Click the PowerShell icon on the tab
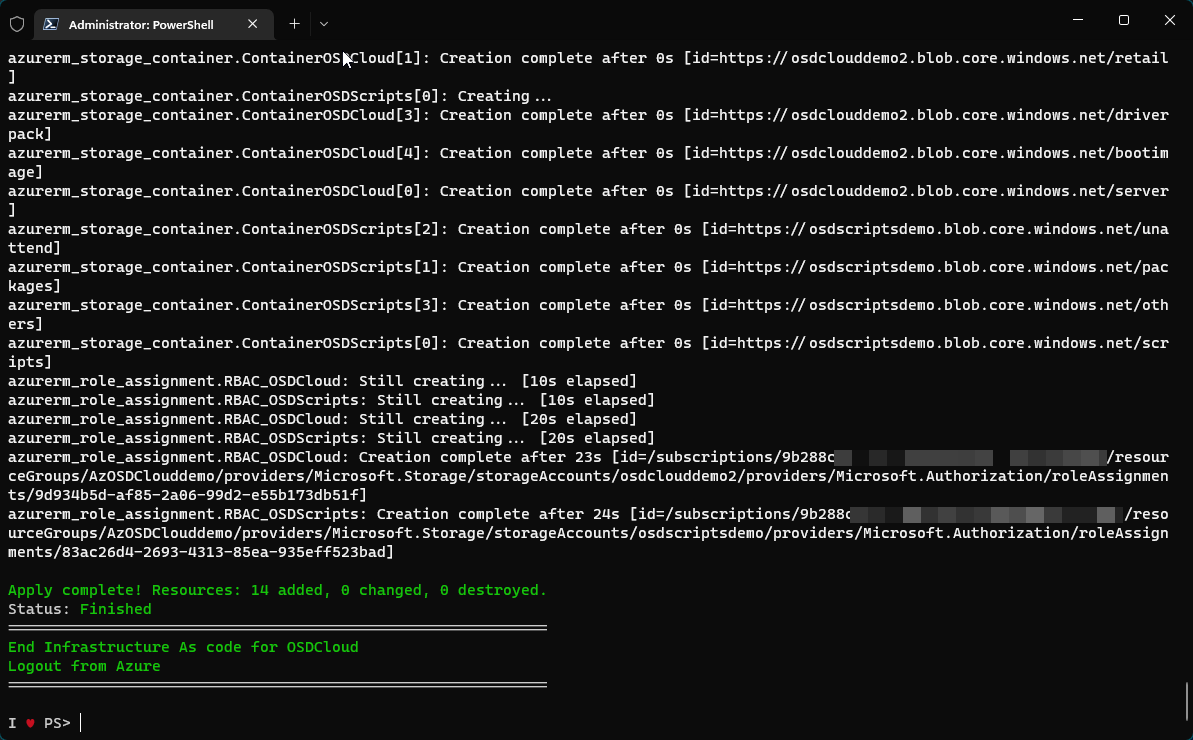The height and width of the screenshot is (740, 1193). [x=51, y=24]
